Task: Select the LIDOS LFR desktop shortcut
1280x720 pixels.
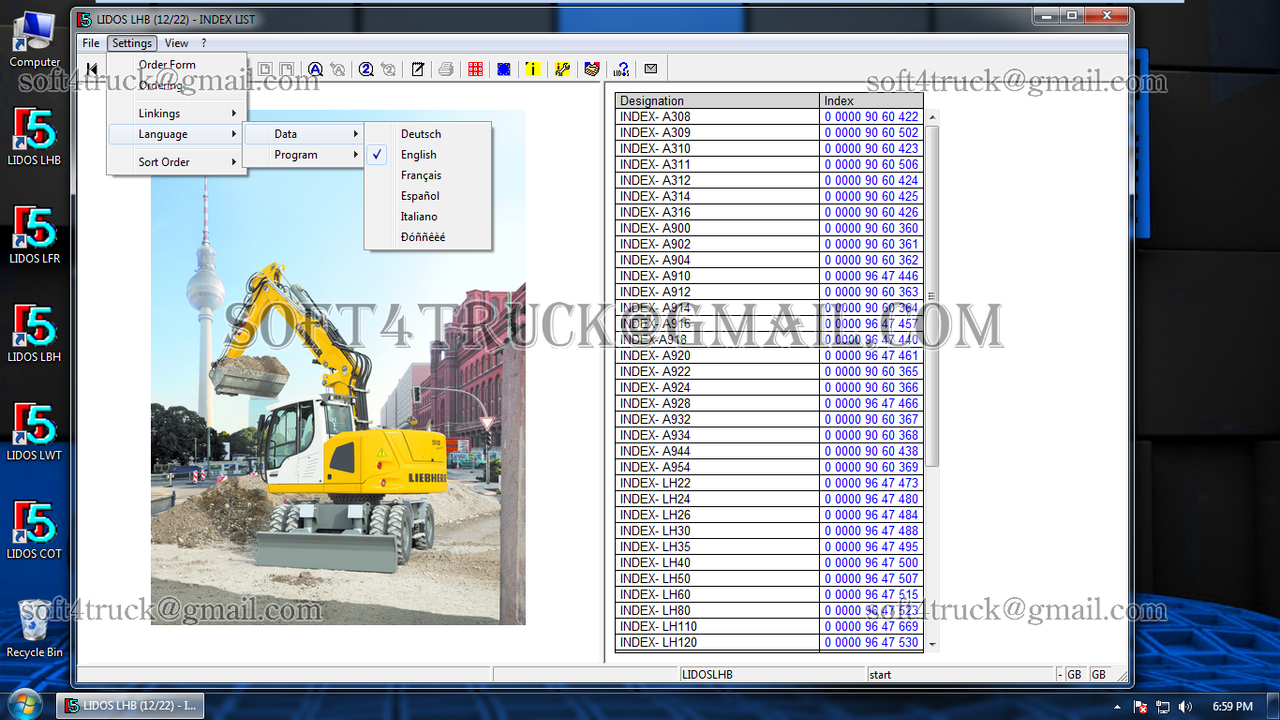Action: [x=35, y=235]
